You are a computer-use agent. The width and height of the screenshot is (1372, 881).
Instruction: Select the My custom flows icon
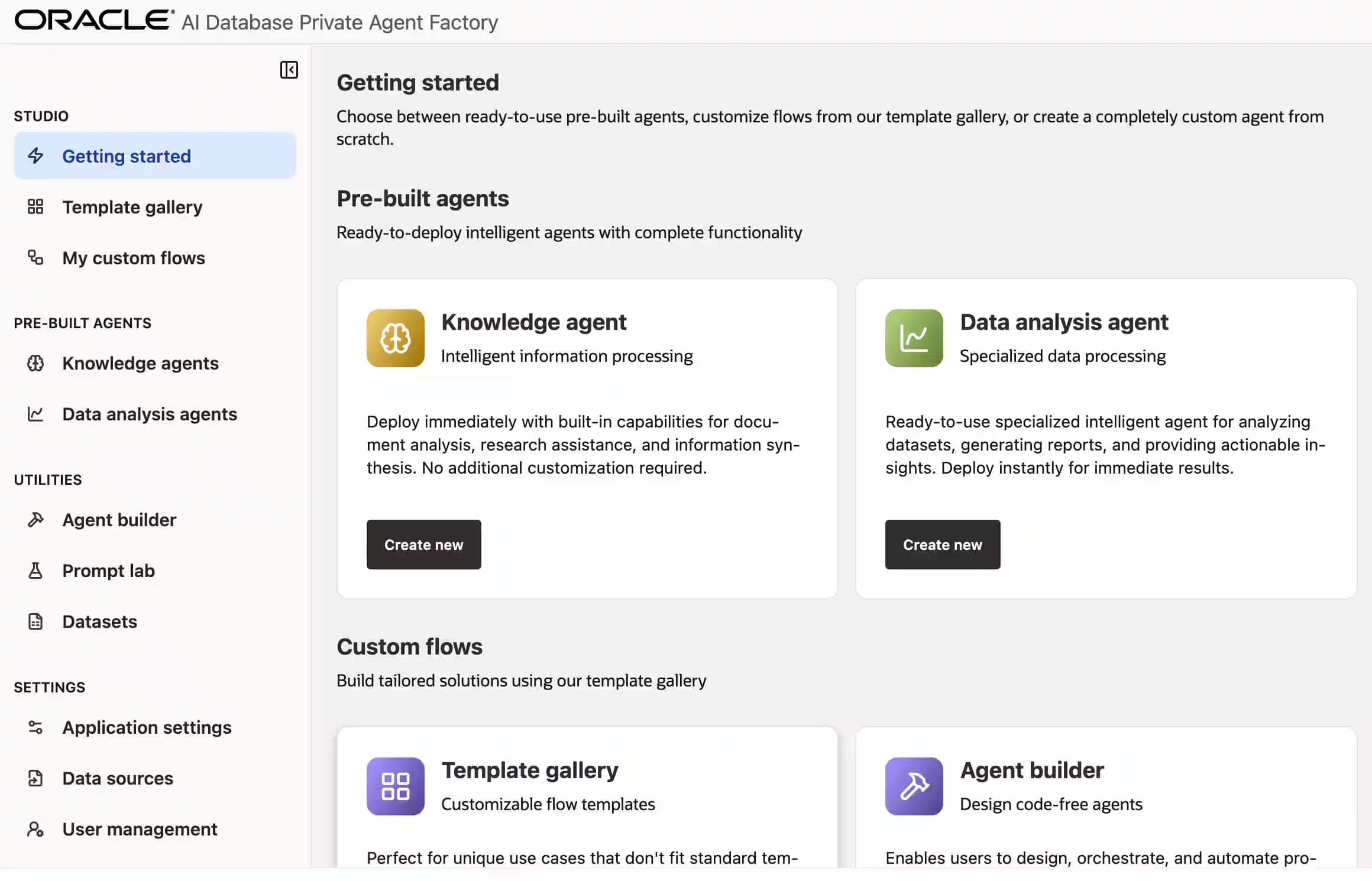pyautogui.click(x=35, y=258)
